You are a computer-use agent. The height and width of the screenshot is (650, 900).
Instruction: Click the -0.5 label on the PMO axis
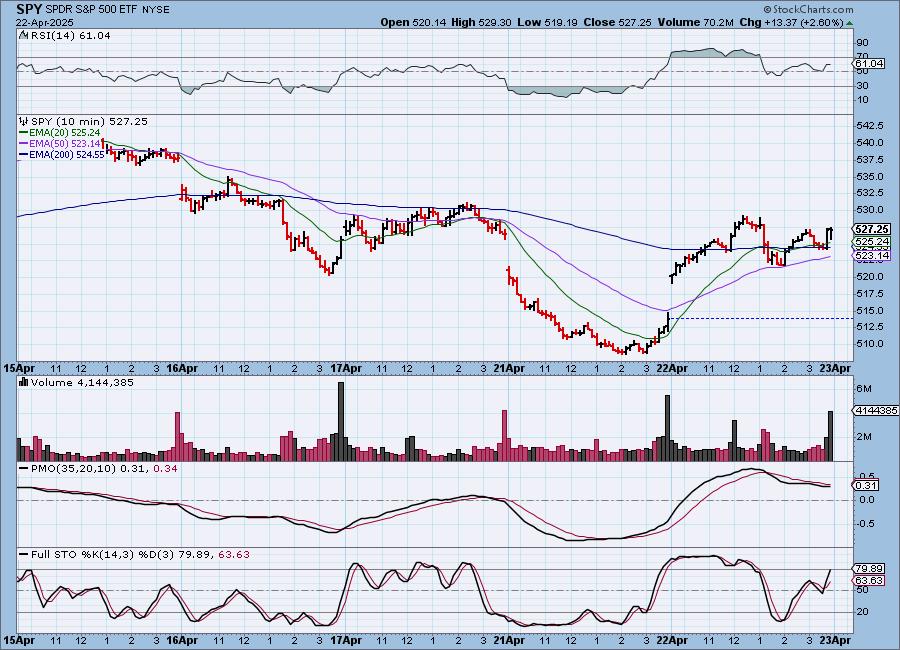click(x=866, y=524)
